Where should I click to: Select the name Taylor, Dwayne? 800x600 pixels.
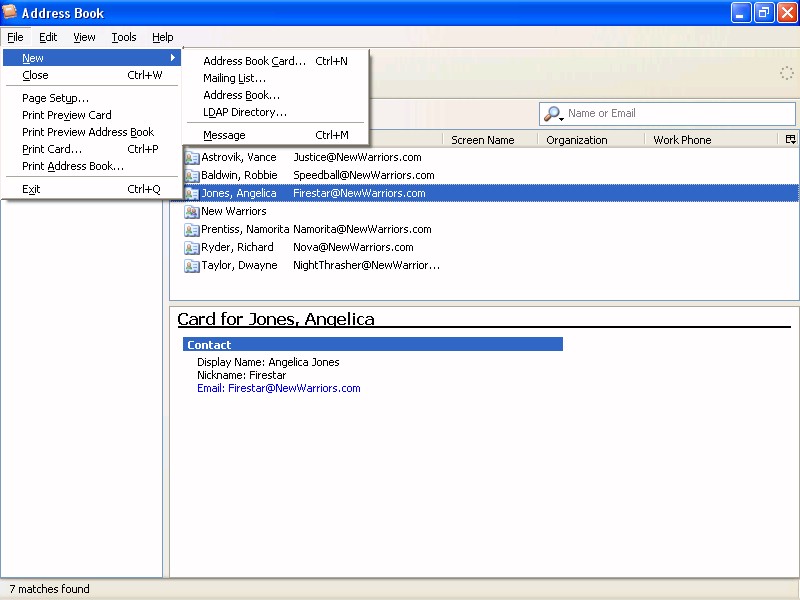click(239, 265)
